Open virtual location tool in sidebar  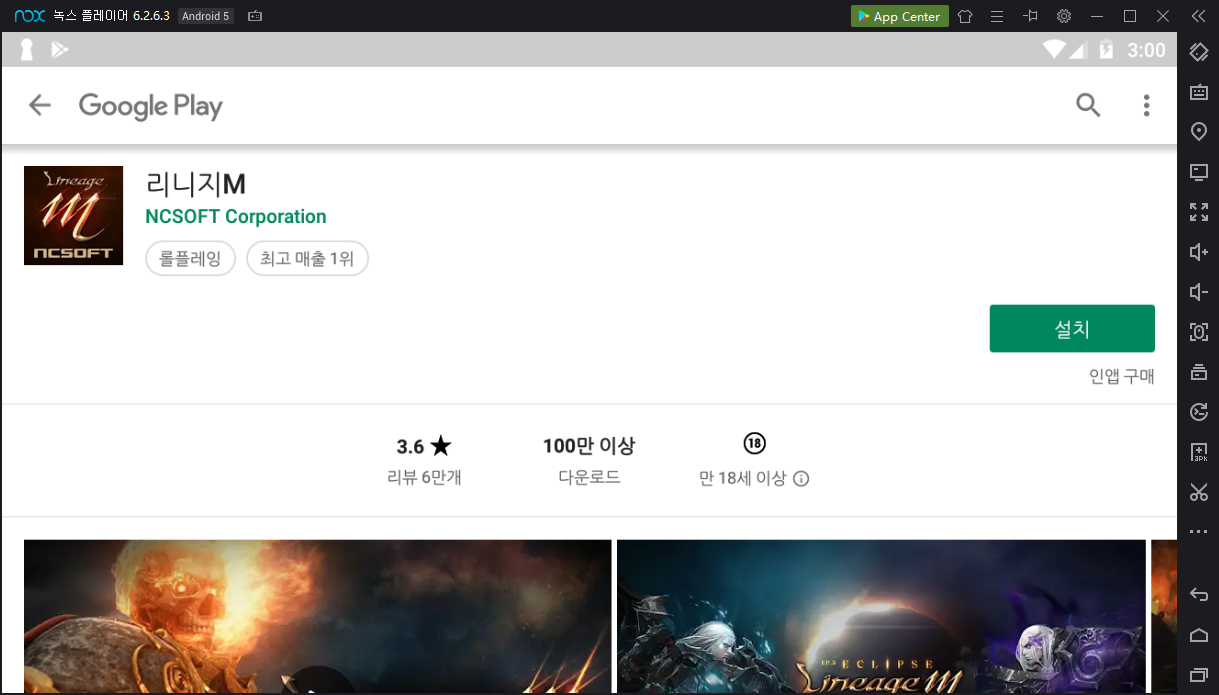coord(1198,132)
